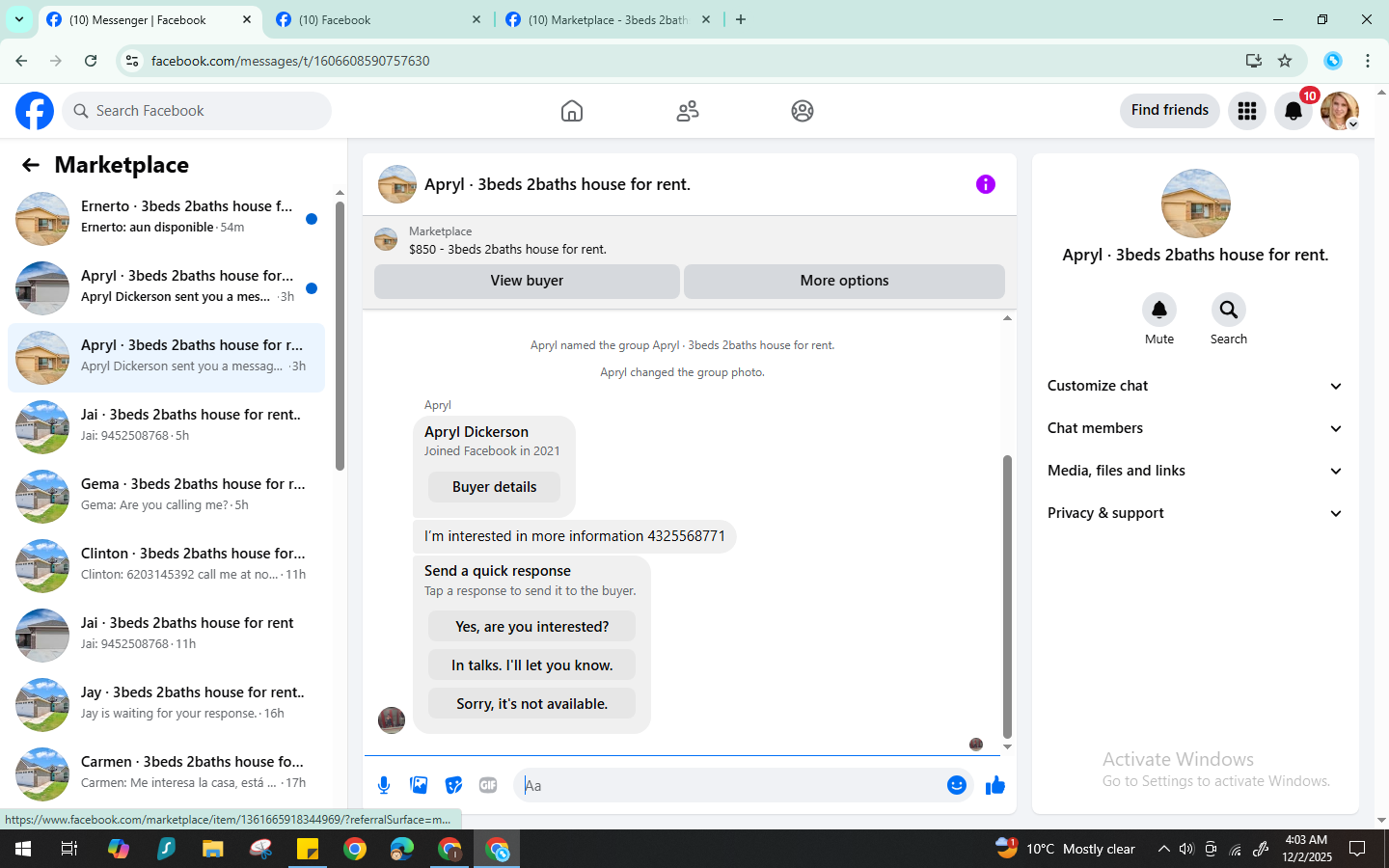Screen dimensions: 1389x868
Task: Open the Friends icon in top navigation
Action: click(688, 111)
